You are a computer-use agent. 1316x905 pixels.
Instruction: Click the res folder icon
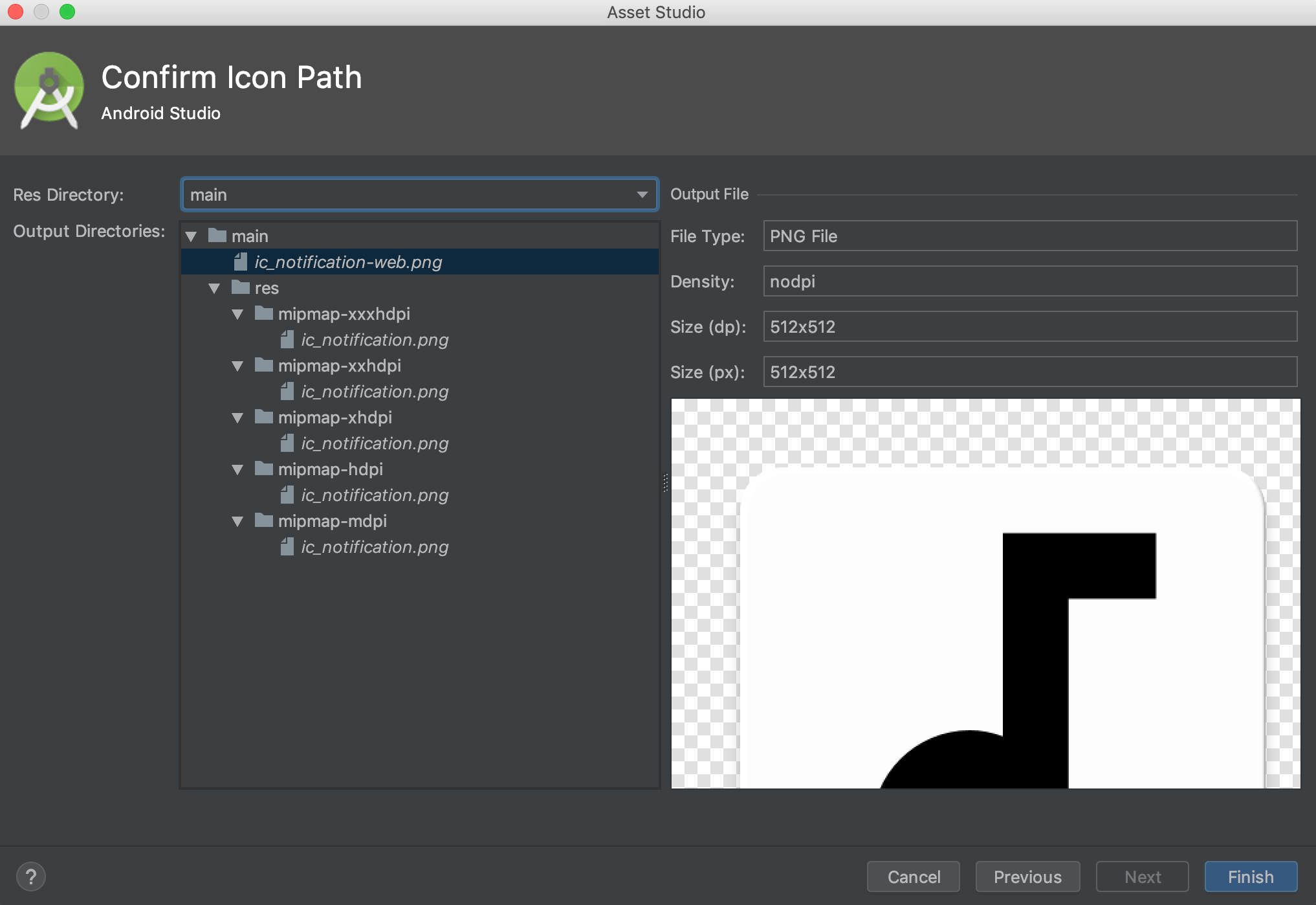[241, 287]
